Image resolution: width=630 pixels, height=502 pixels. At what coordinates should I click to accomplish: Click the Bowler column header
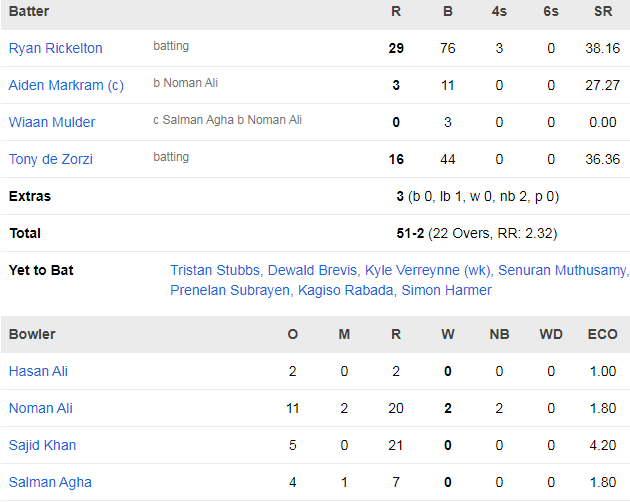tap(32, 334)
